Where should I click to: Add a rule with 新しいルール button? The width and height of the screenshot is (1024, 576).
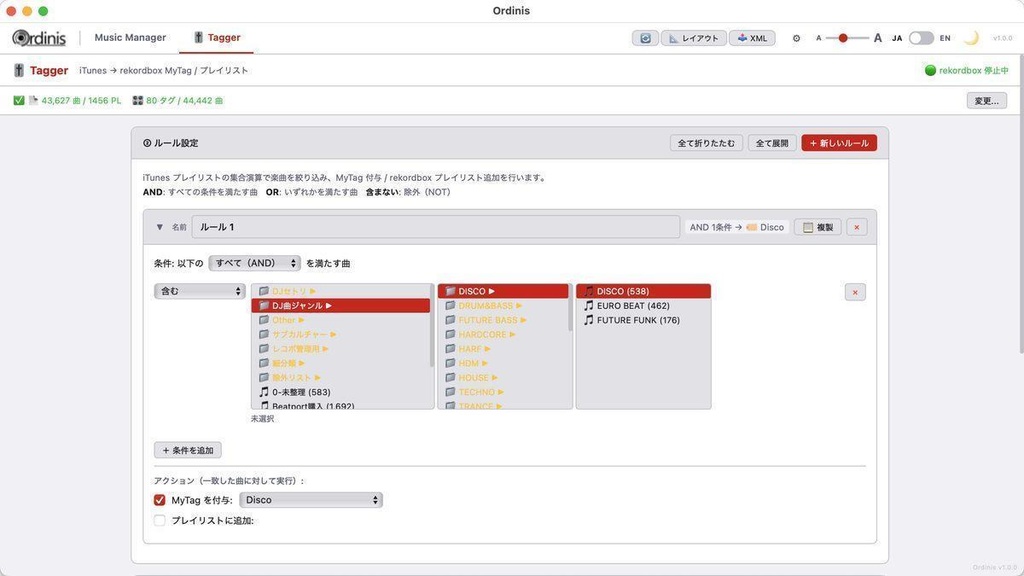pyautogui.click(x=839, y=143)
